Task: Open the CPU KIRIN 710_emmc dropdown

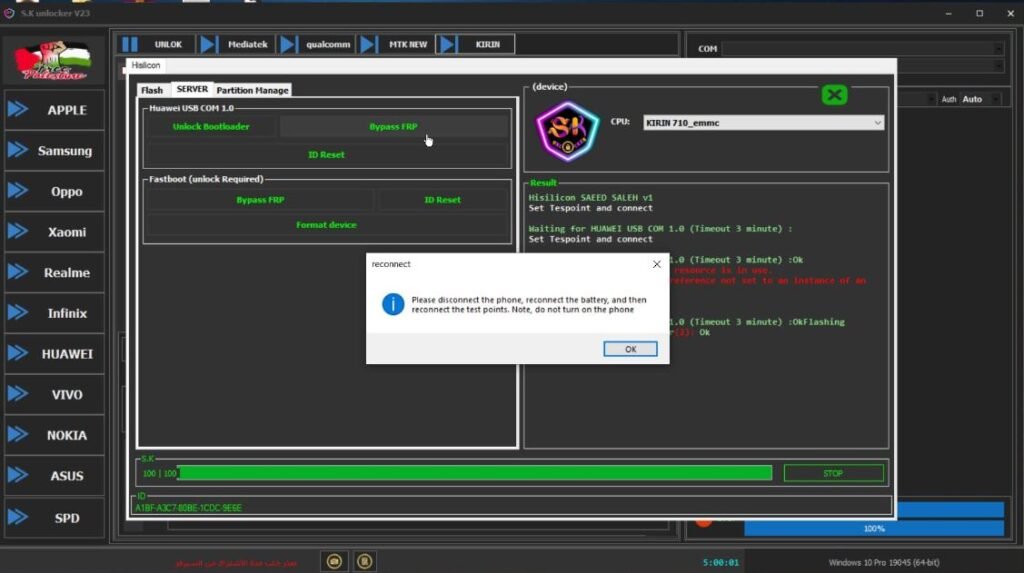Action: pos(763,123)
